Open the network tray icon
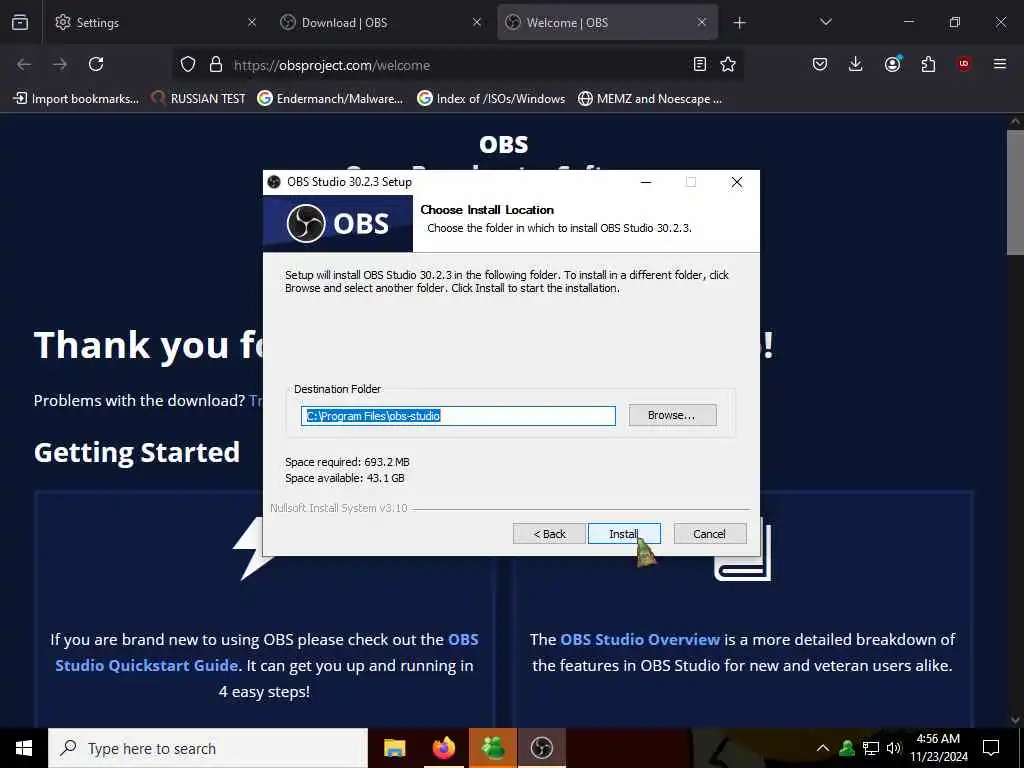Screen dimensions: 1024x768 click(x=871, y=748)
